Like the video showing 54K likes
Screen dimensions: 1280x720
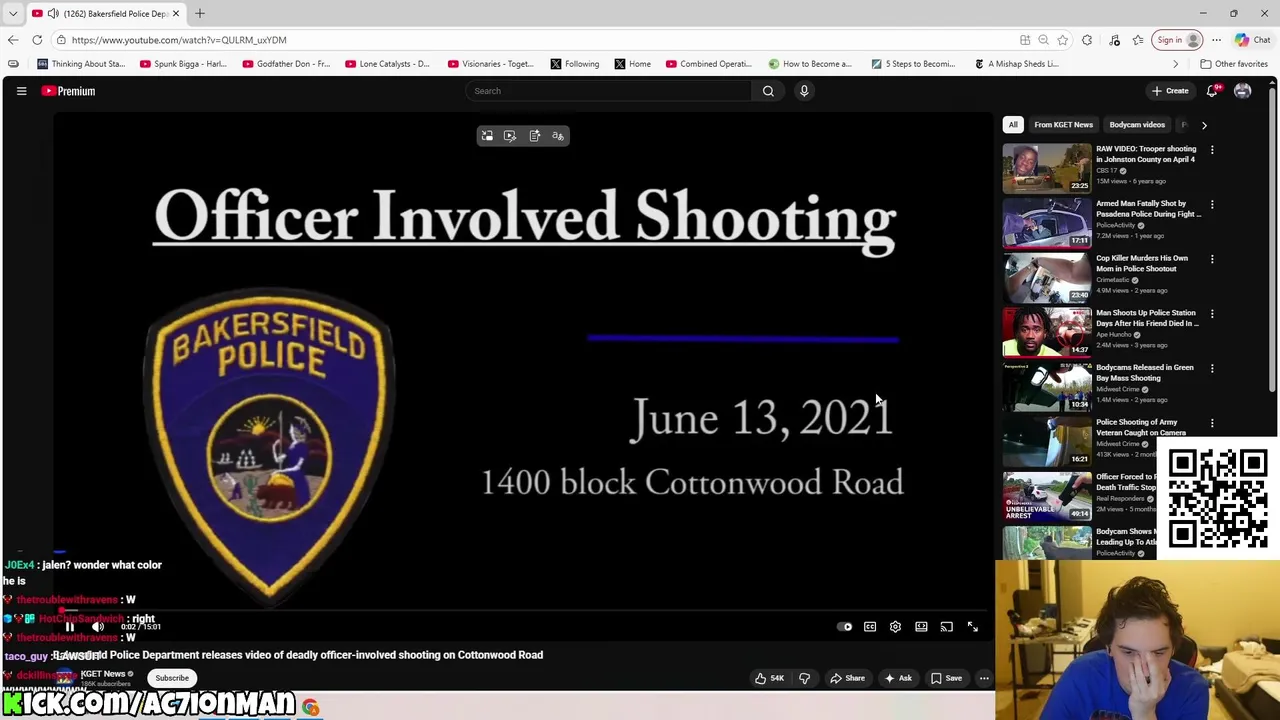[x=769, y=678]
